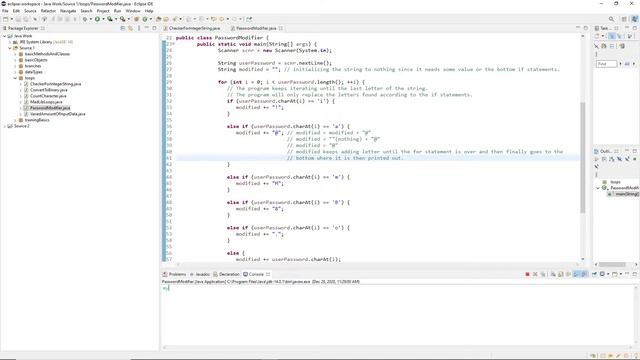Open the Navigate menu

(68, 11)
